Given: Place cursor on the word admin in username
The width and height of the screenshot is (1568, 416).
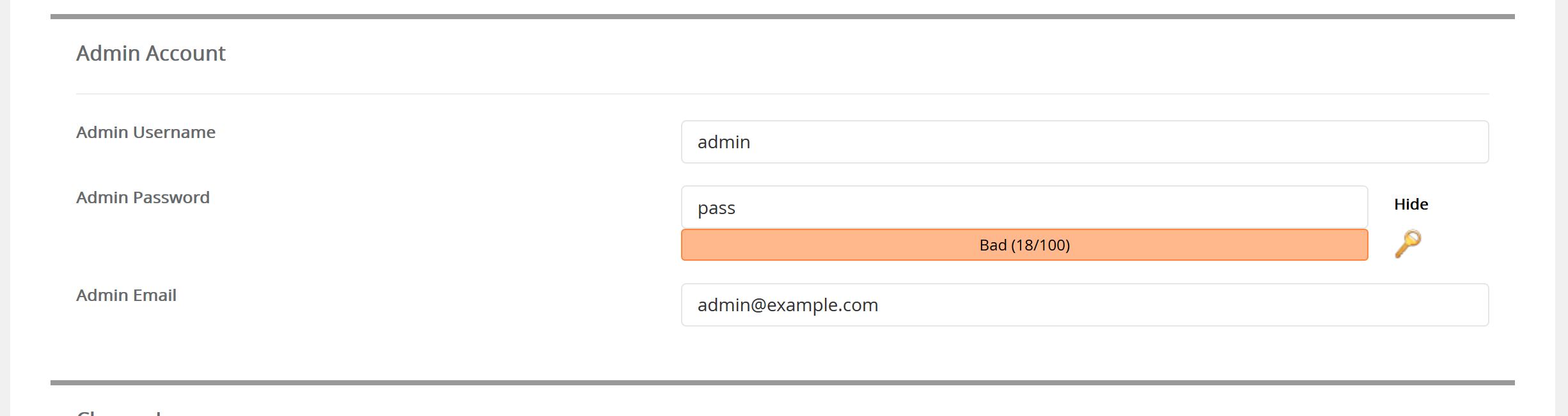Looking at the screenshot, I should pos(724,142).
